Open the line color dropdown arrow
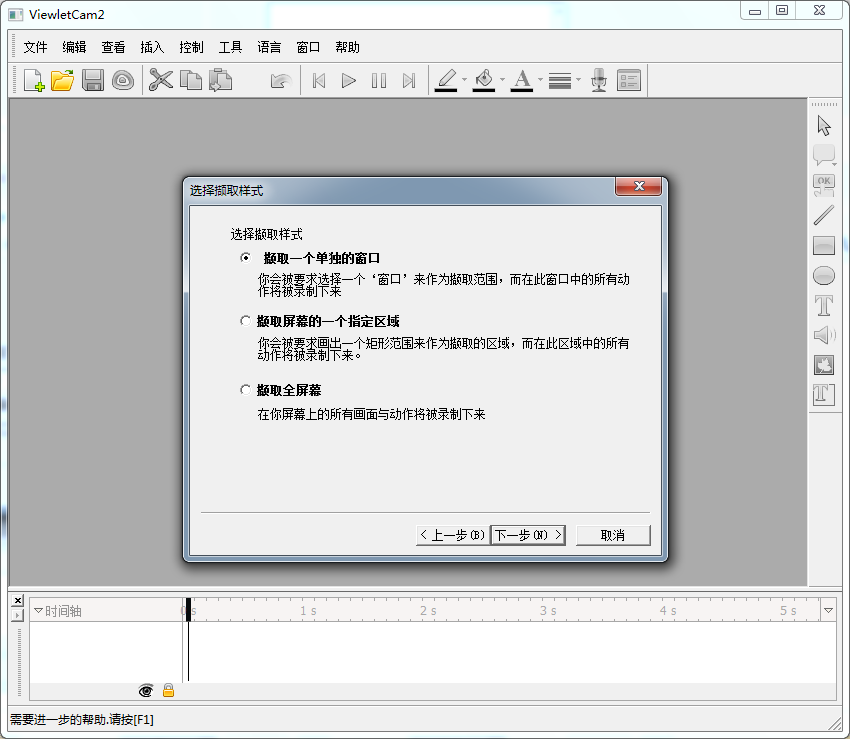 coord(465,81)
